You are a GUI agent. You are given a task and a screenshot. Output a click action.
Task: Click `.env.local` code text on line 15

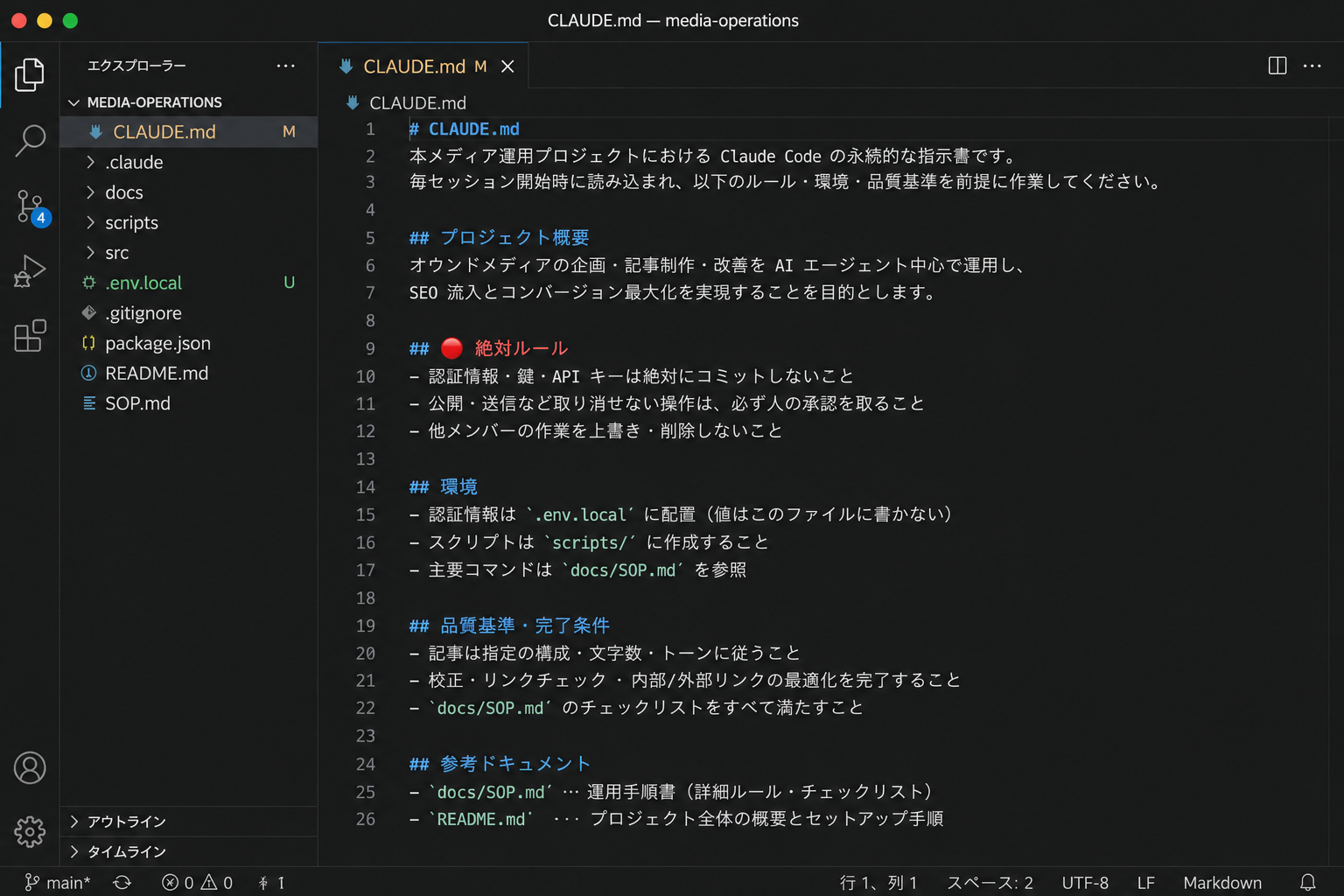tap(579, 514)
